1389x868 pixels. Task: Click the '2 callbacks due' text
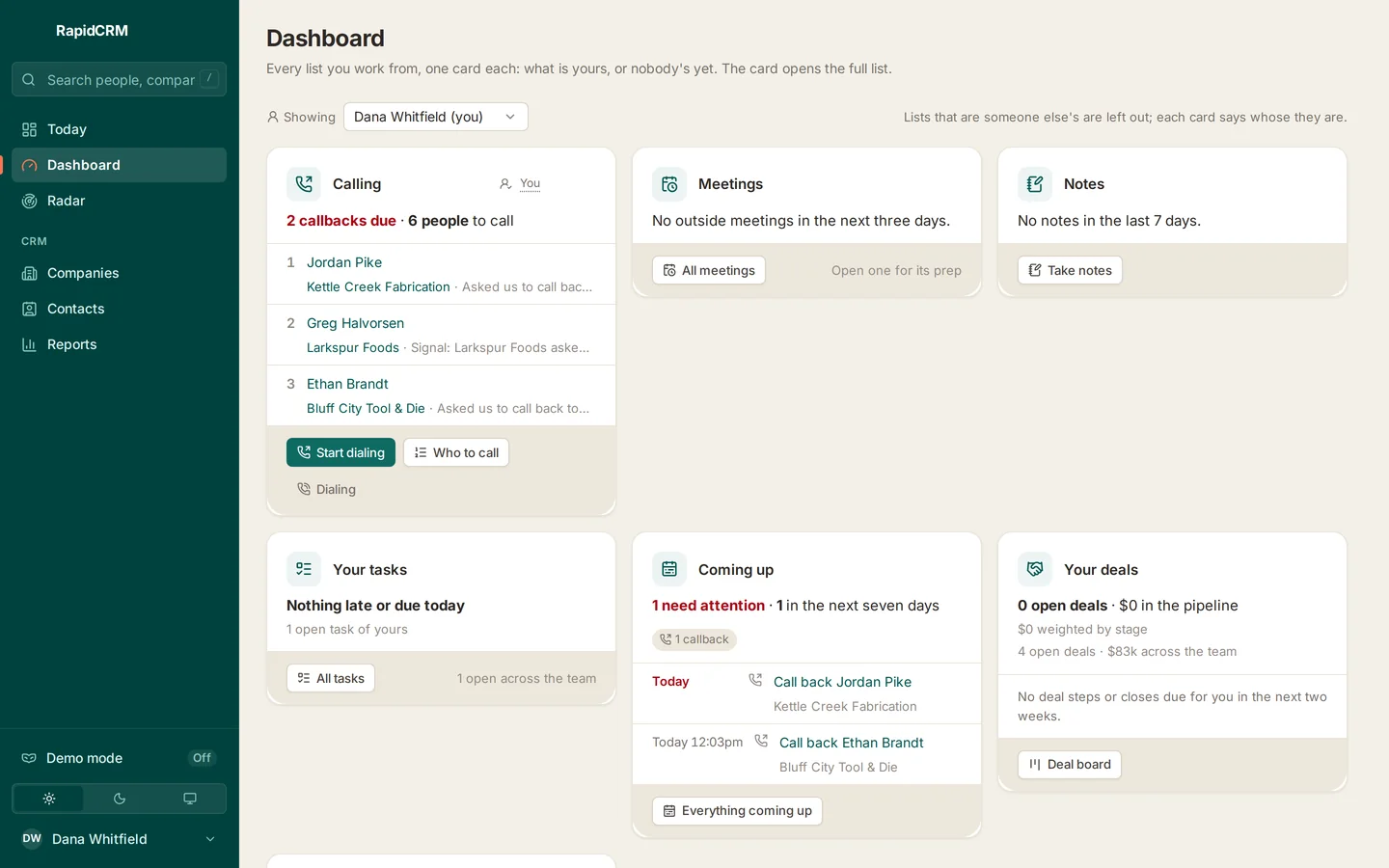click(341, 221)
